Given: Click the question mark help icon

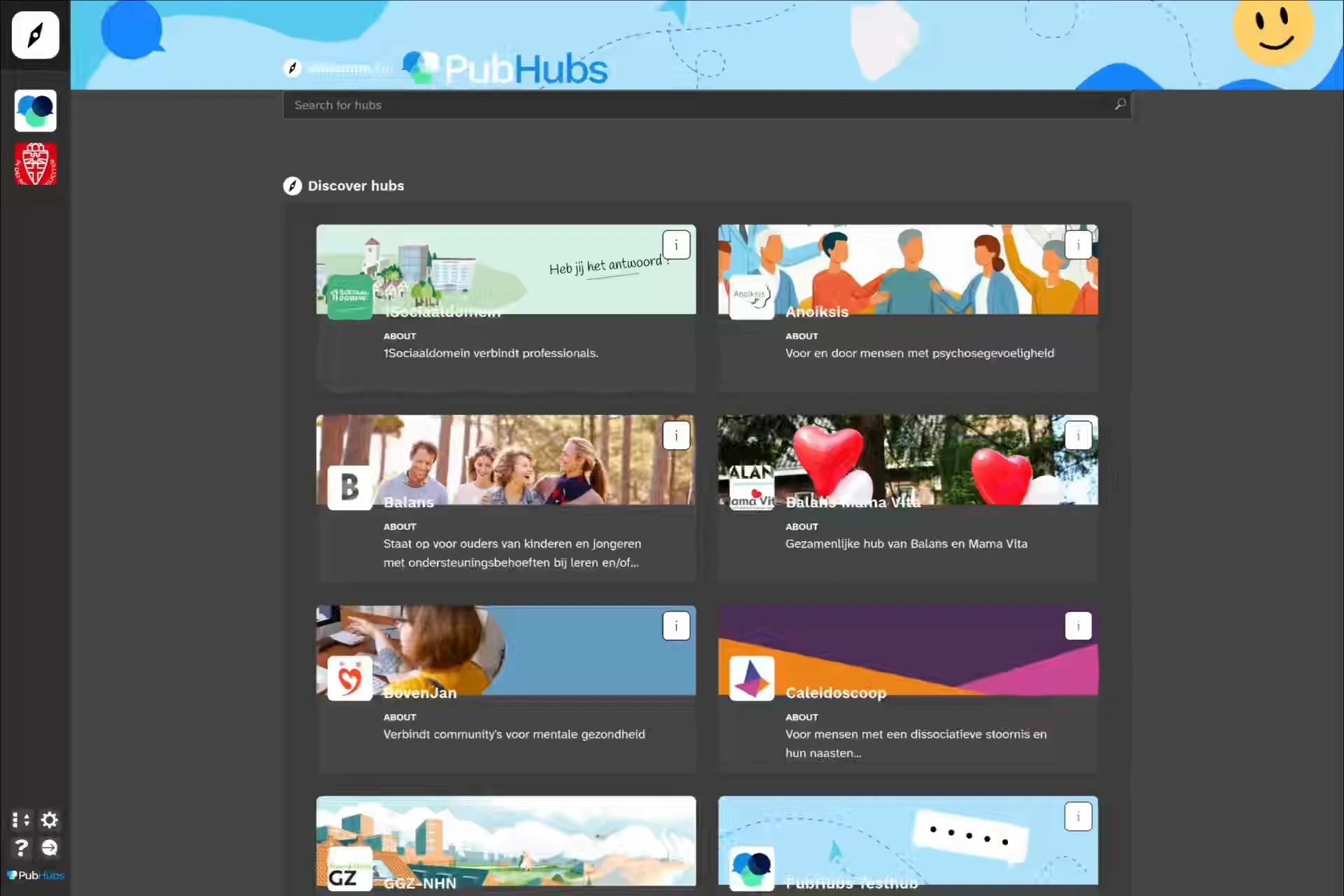Looking at the screenshot, I should [20, 848].
